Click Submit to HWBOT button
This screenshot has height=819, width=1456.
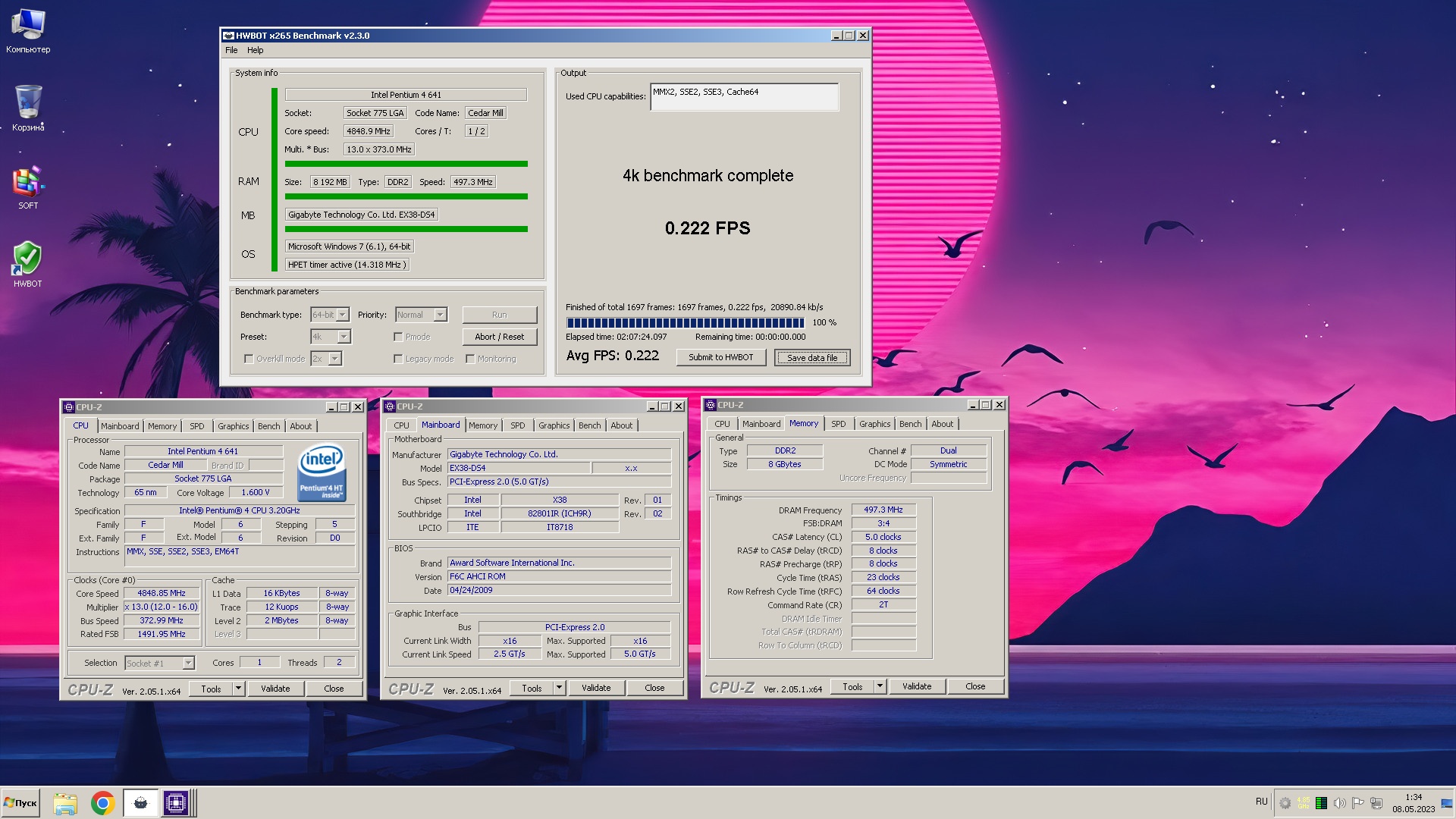(720, 357)
